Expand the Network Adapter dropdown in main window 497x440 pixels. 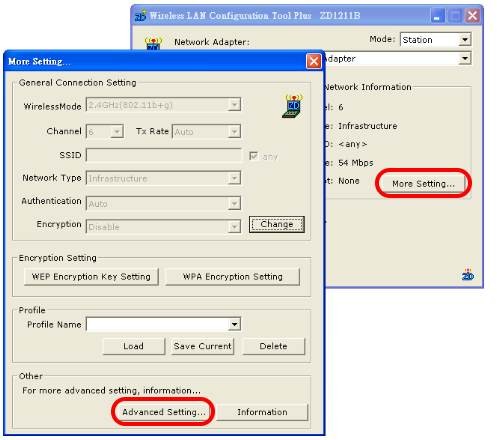coord(465,59)
